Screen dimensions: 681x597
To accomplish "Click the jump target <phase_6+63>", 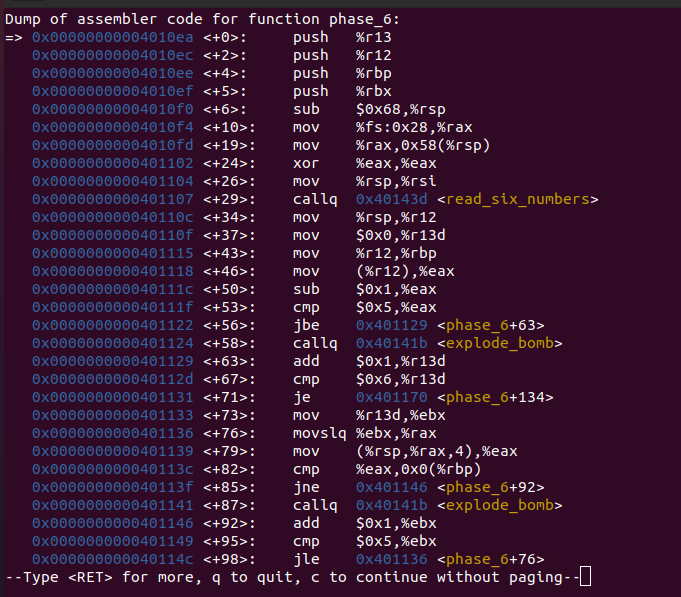I will pyautogui.click(x=491, y=326).
